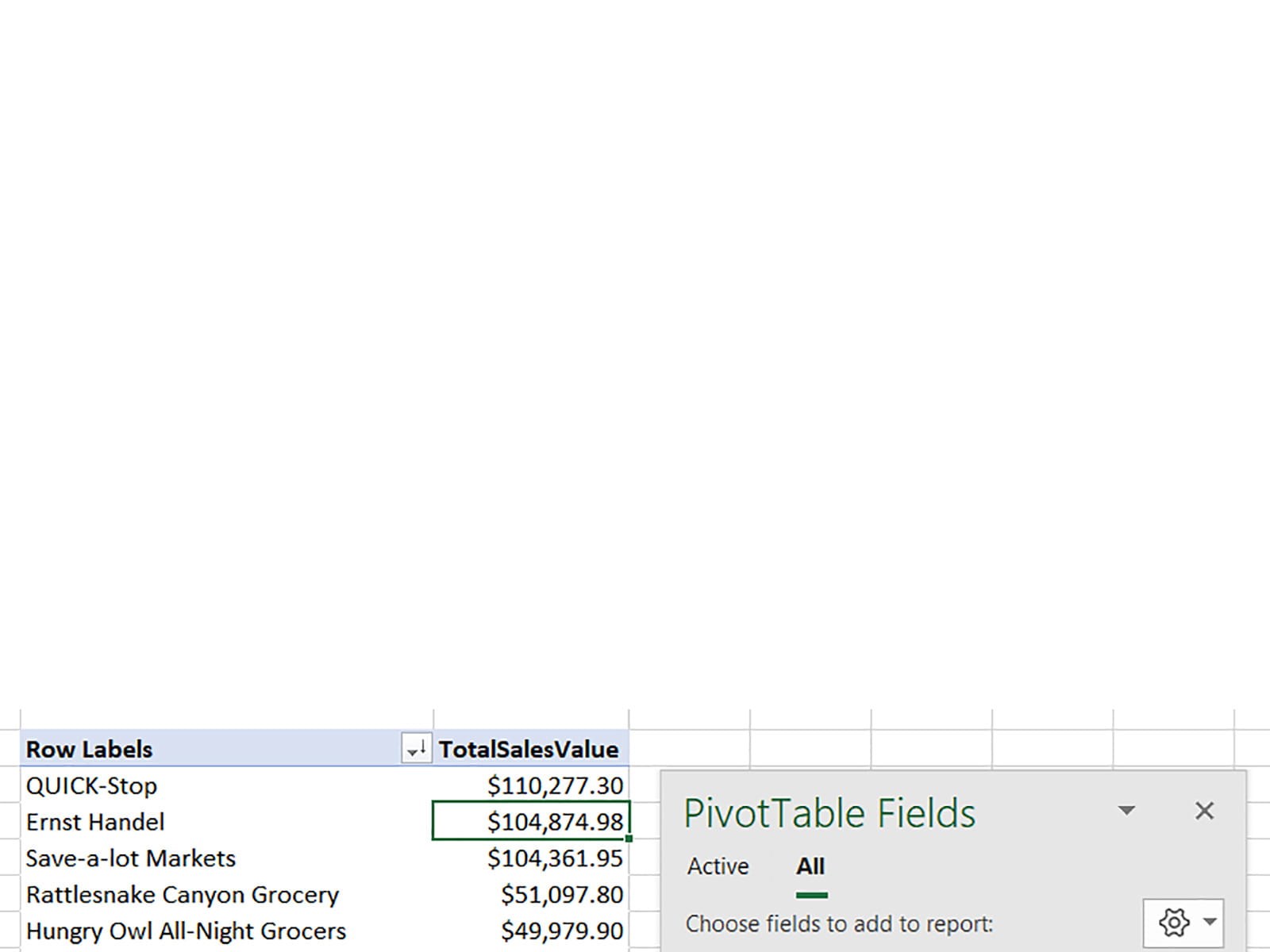The width and height of the screenshot is (1270, 952).
Task: Select the Save-a-lot Markets cell
Action: pyautogui.click(x=131, y=858)
